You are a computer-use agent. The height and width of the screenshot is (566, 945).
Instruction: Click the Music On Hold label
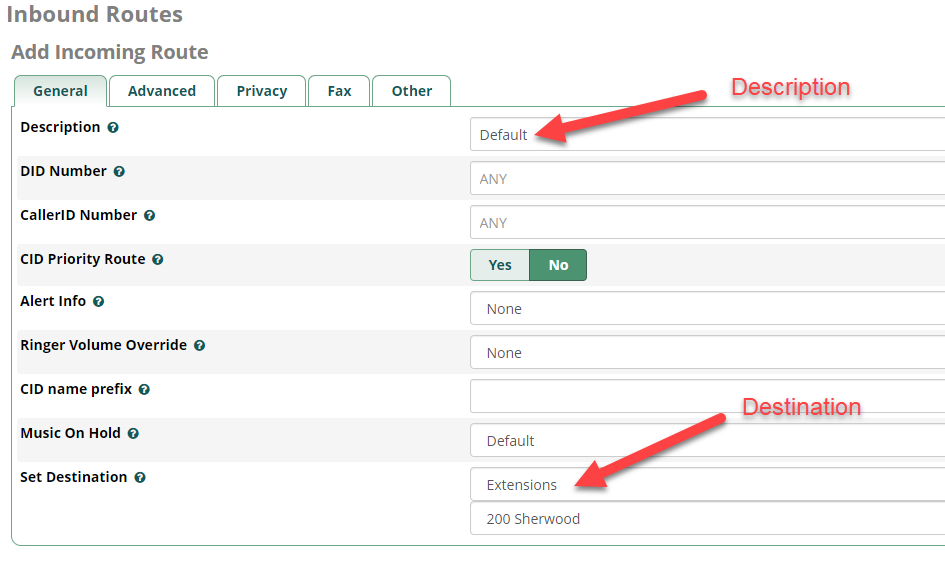71,433
